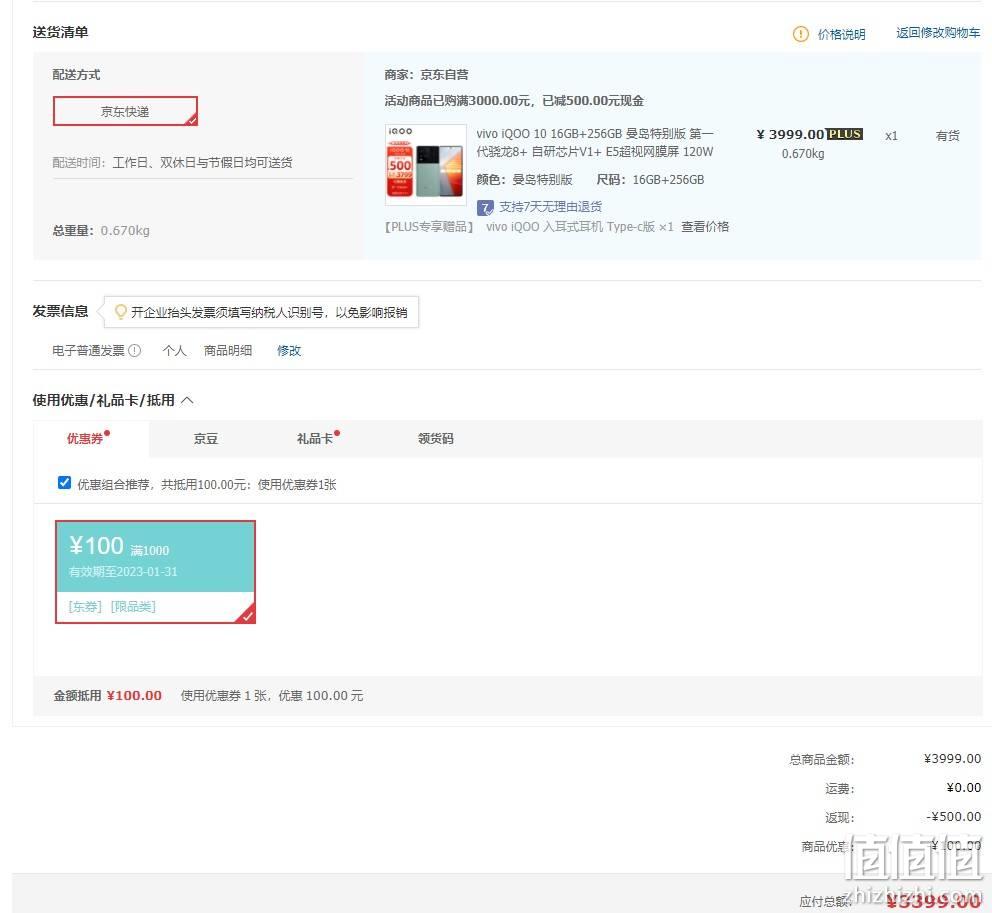Toggle the coupon combination recommendation checkbox

(64, 483)
